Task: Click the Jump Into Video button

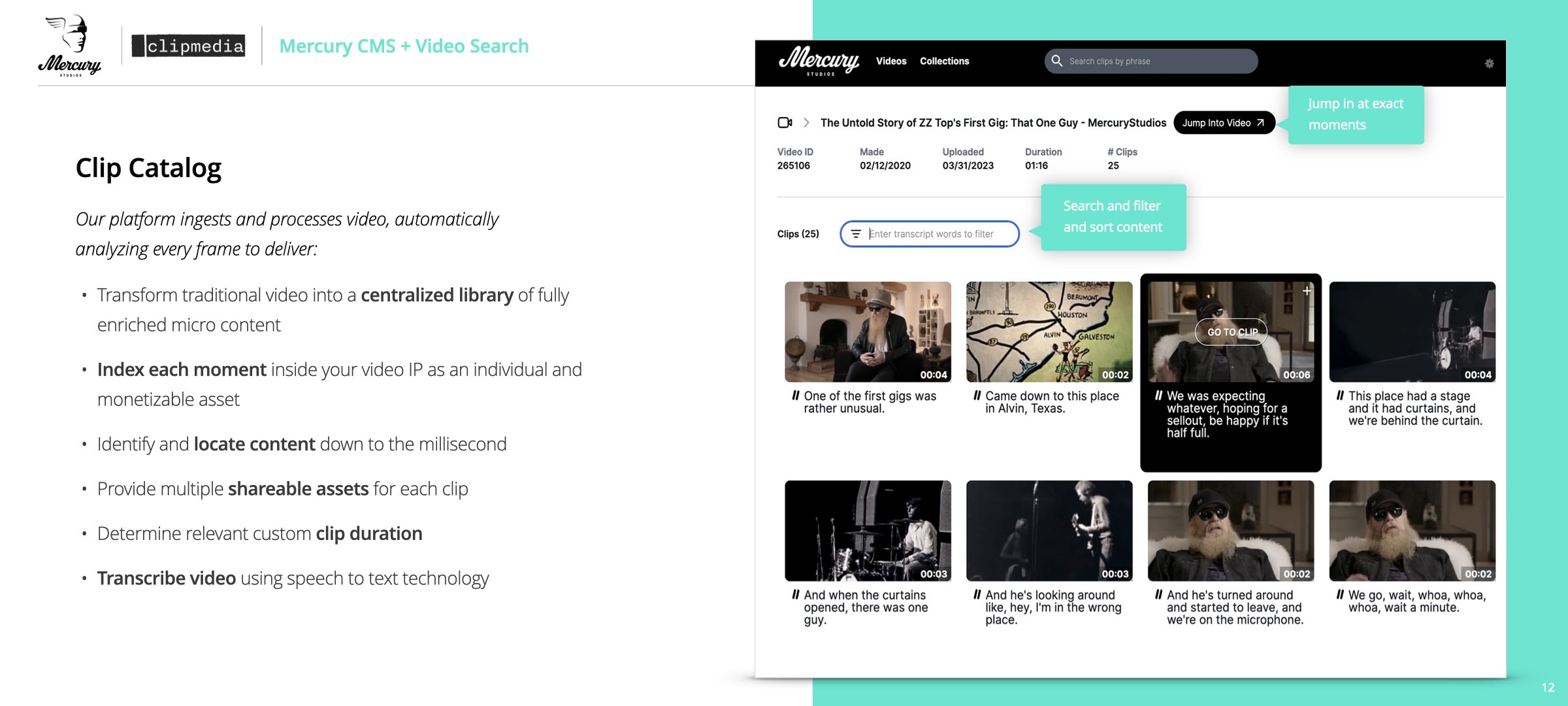Action: coord(1224,123)
